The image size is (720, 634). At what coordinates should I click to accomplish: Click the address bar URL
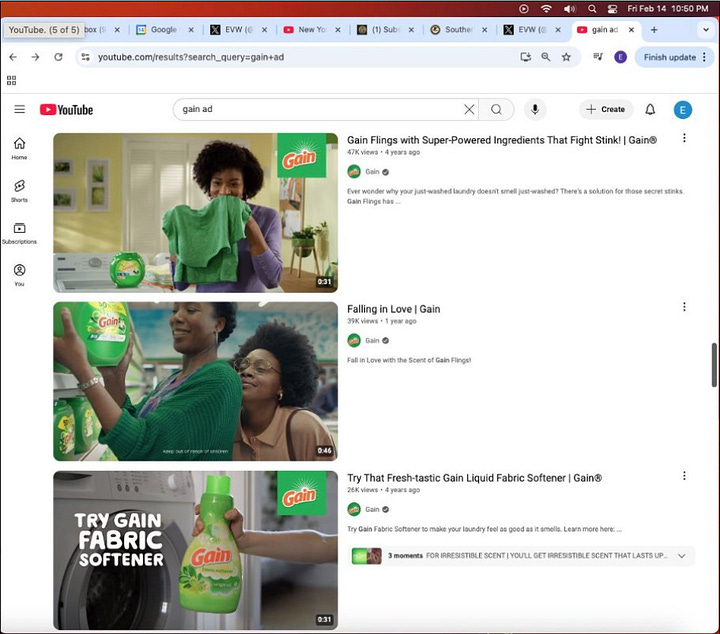click(x=191, y=57)
